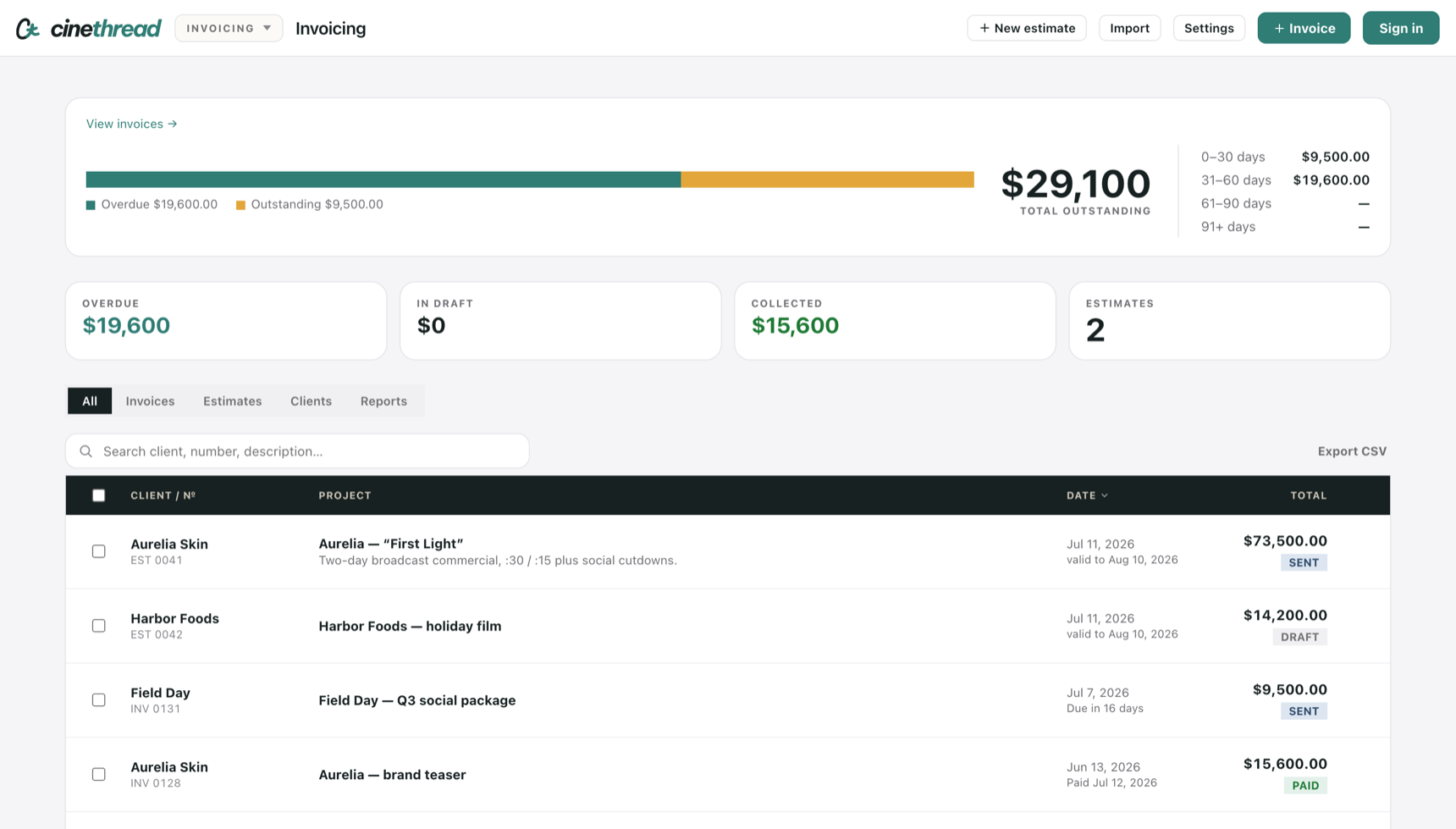Click EST 0041 estimate number
This screenshot has width=1456, height=829.
click(x=157, y=561)
